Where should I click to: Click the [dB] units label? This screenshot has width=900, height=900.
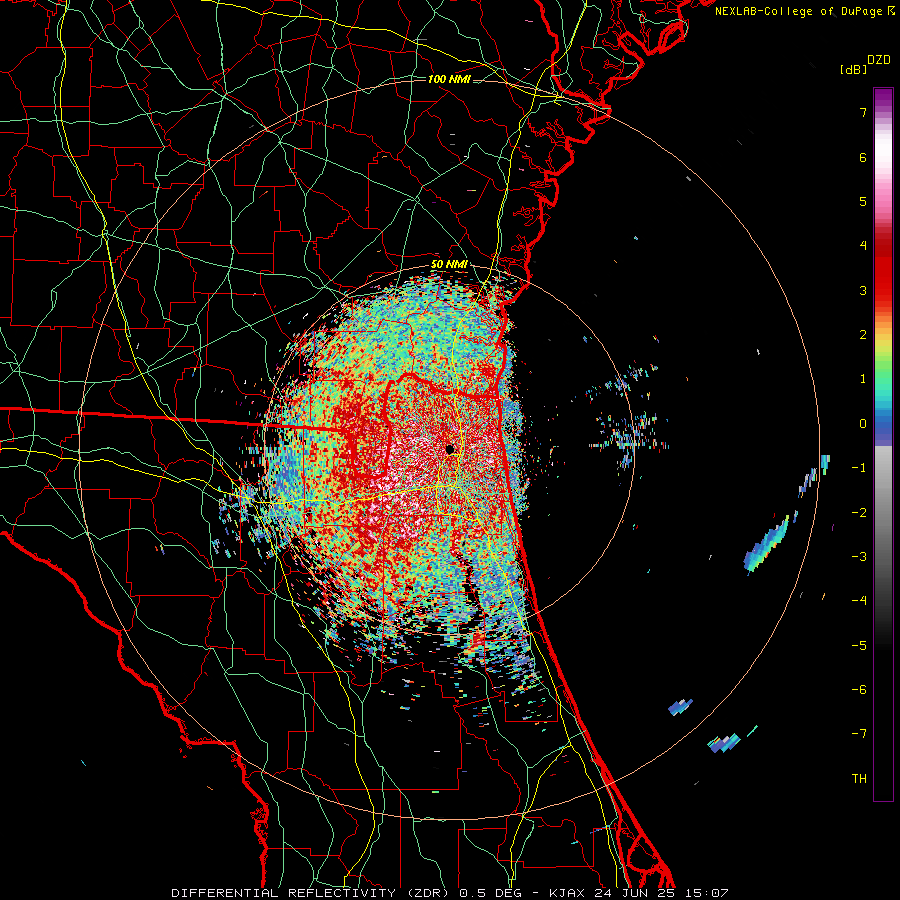(853, 69)
